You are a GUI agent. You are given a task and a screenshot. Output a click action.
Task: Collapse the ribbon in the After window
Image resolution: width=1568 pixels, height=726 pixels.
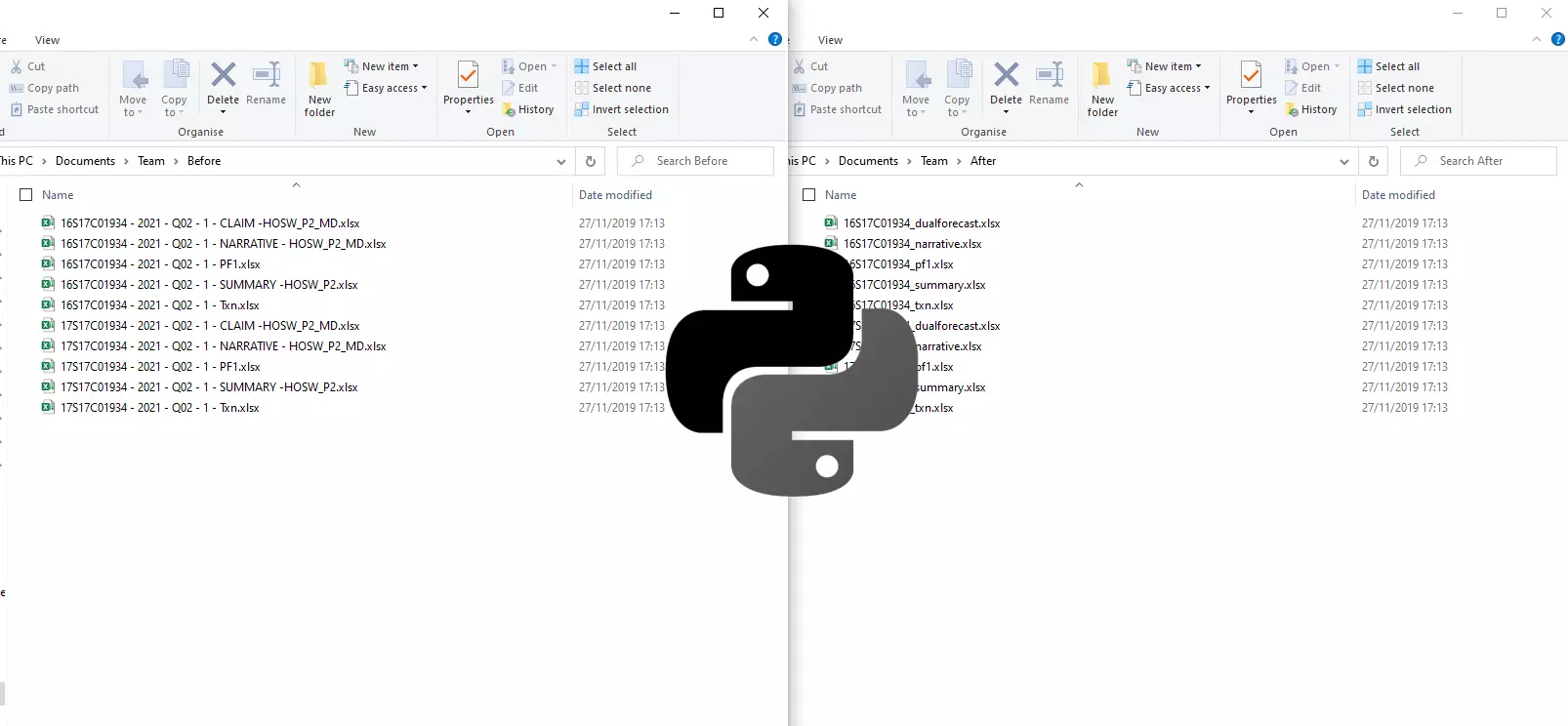tap(1536, 39)
